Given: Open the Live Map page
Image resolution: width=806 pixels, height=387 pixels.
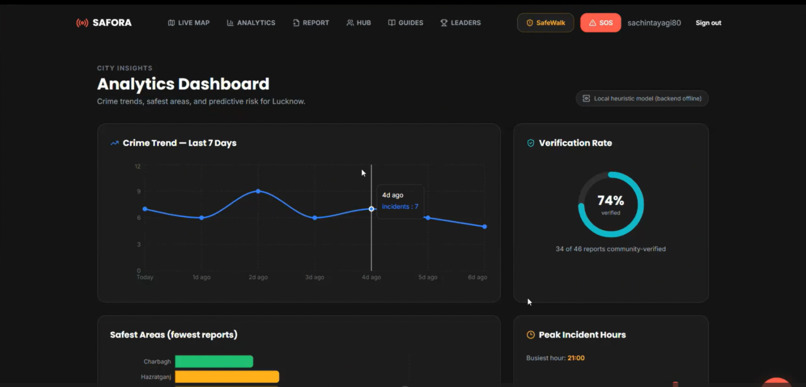Looking at the screenshot, I should [189, 23].
